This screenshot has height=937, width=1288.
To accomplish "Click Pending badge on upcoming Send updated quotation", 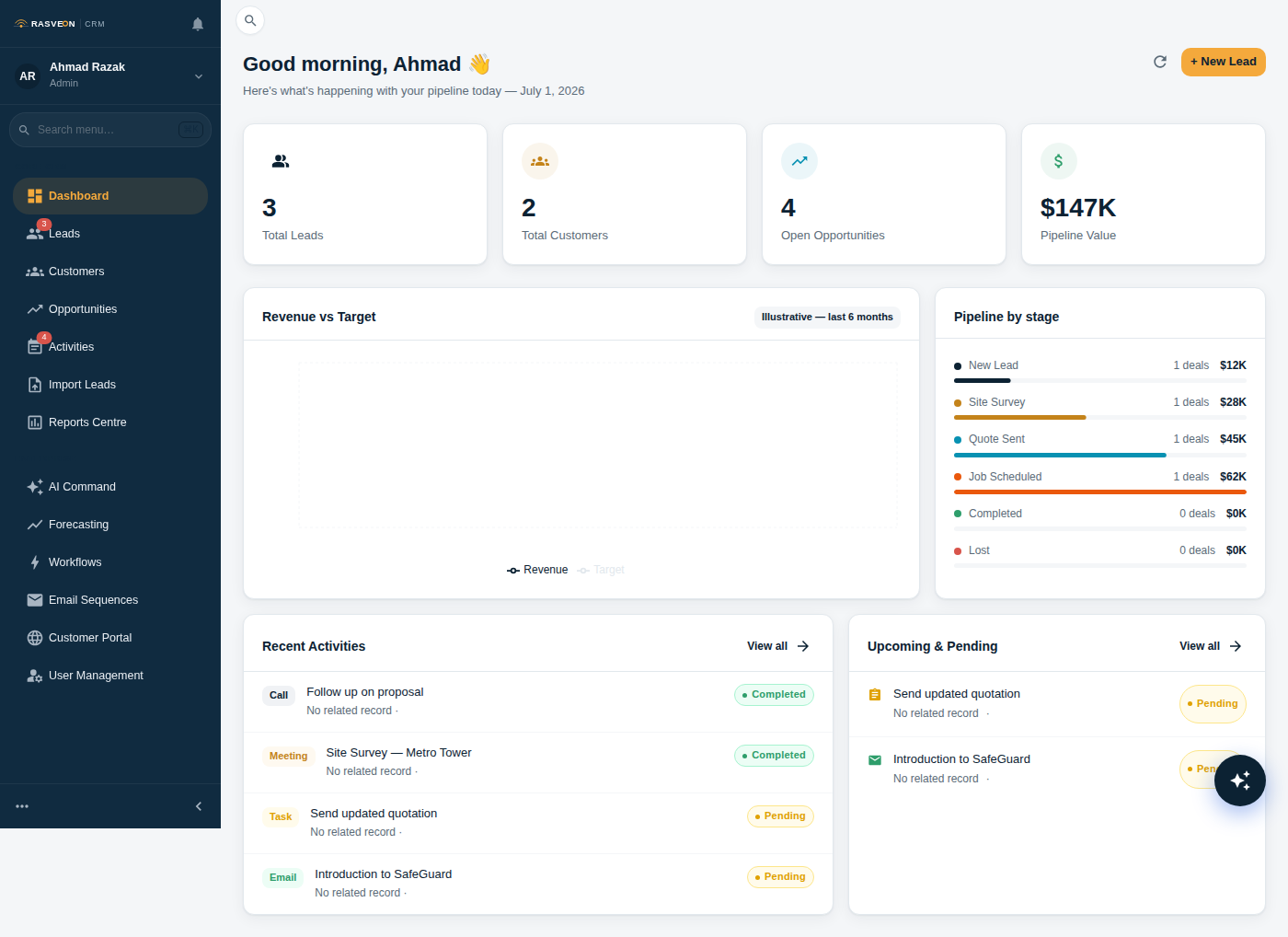I will tap(1213, 704).
